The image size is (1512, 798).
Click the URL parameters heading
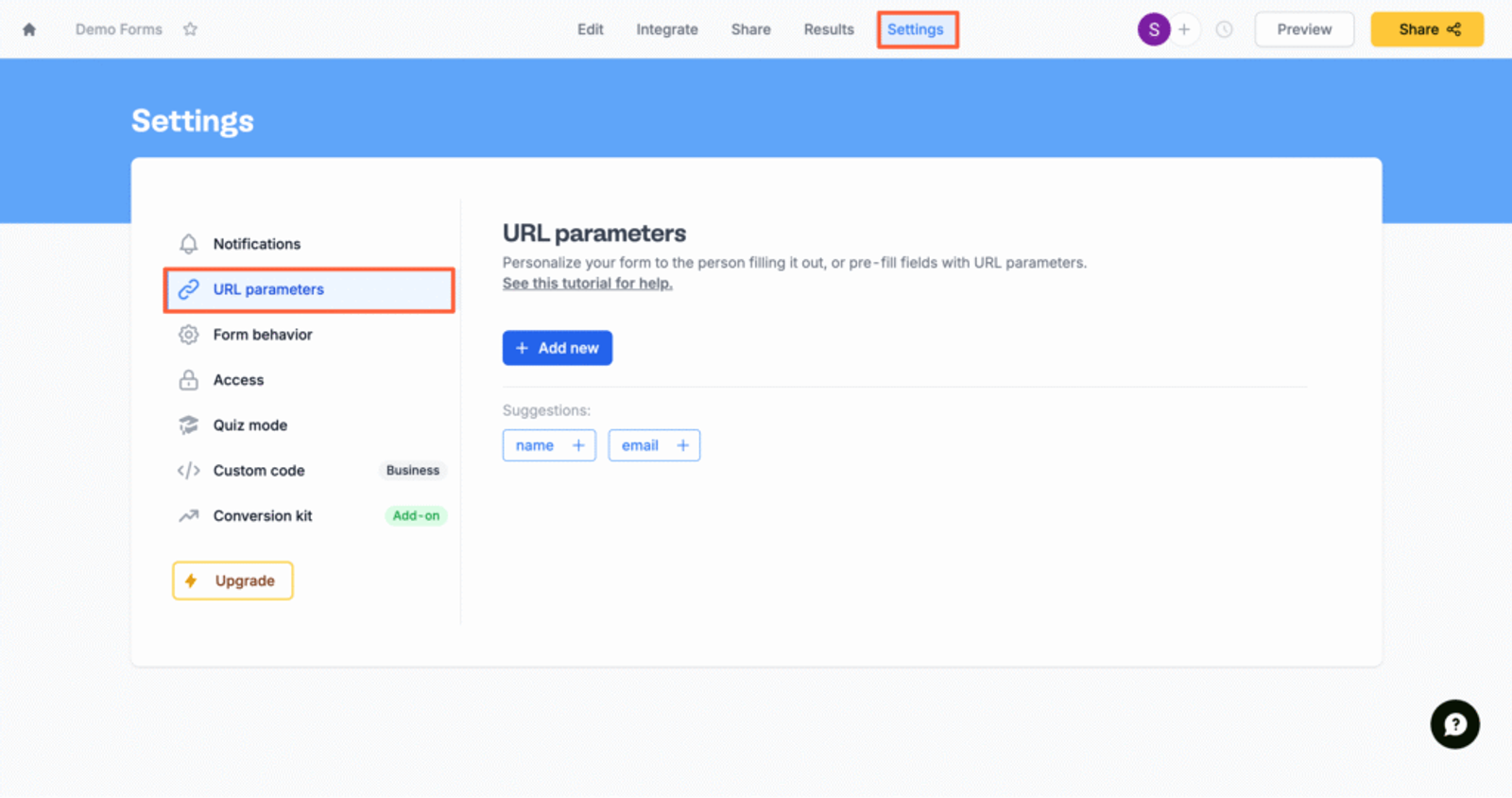coord(594,234)
